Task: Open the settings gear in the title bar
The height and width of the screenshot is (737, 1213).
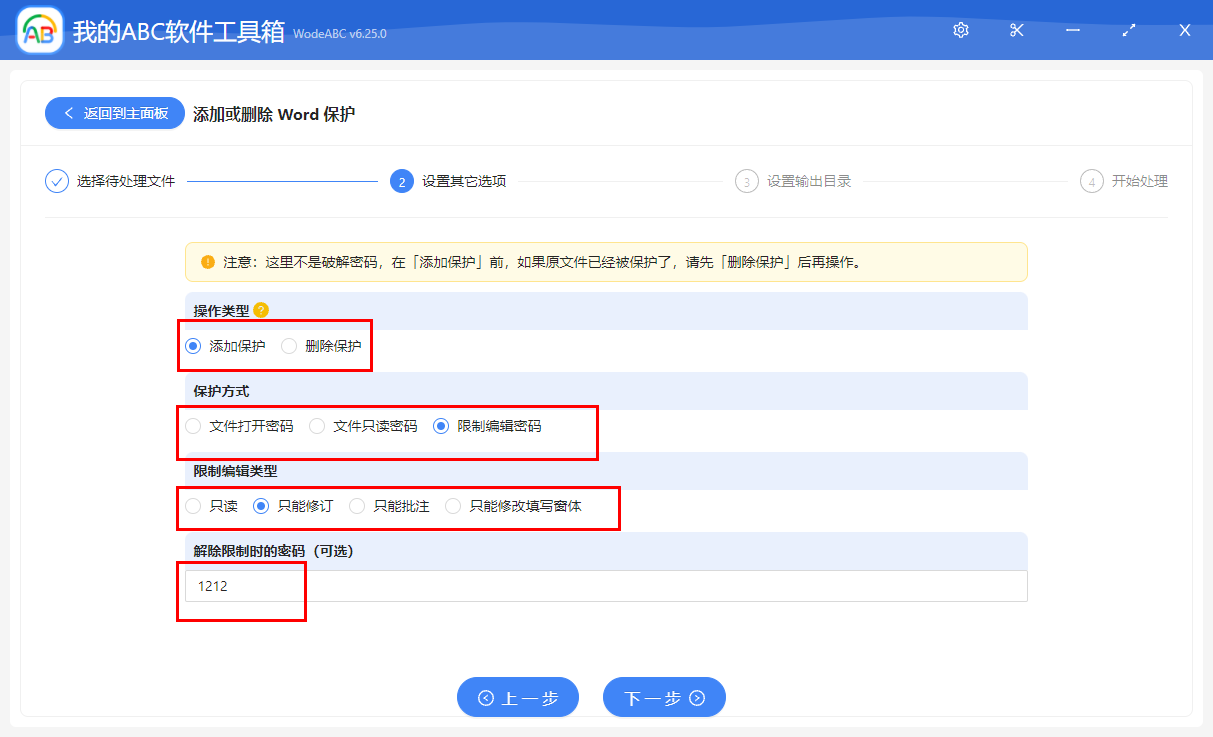Action: 960,30
